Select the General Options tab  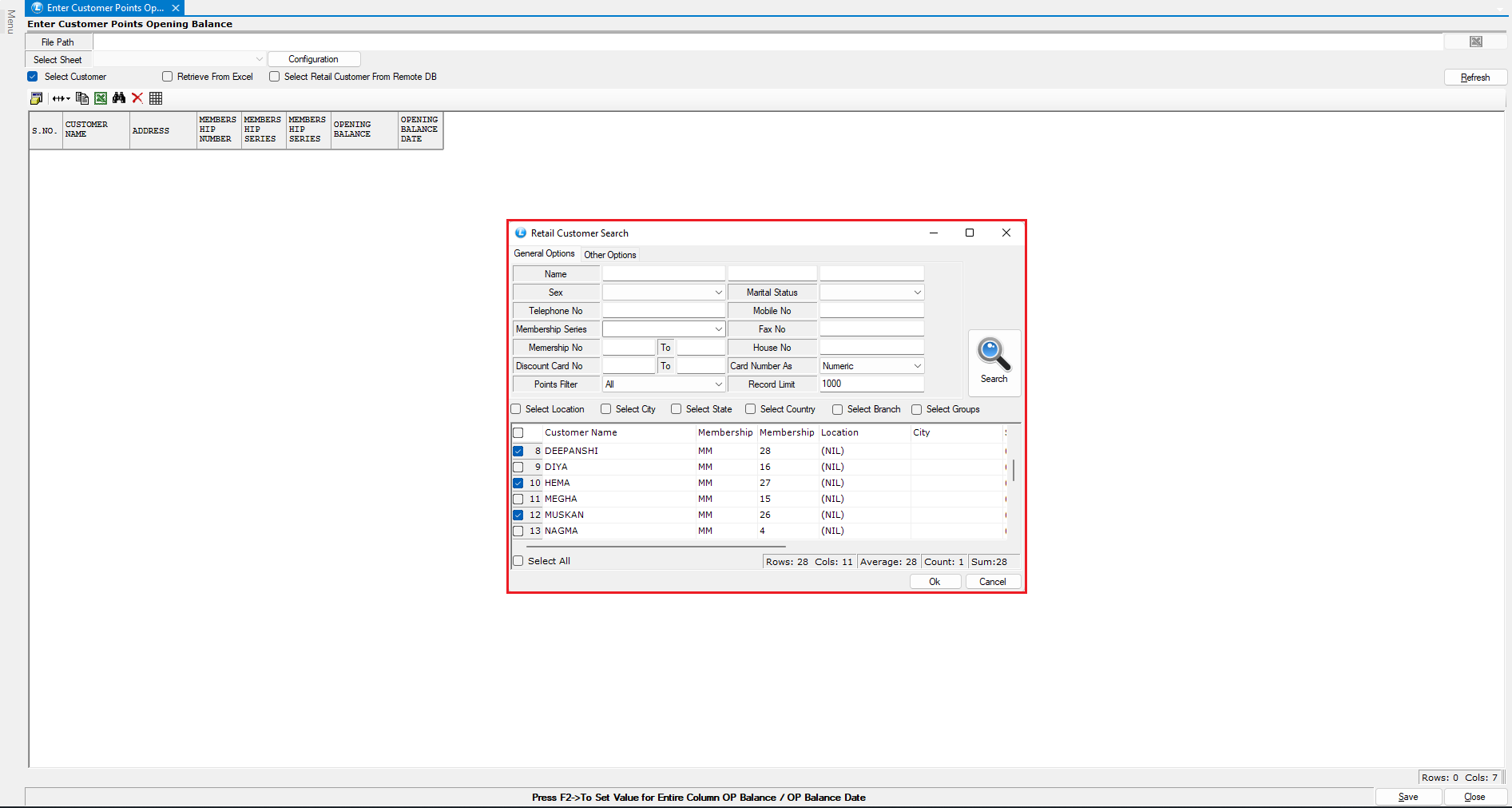(544, 253)
